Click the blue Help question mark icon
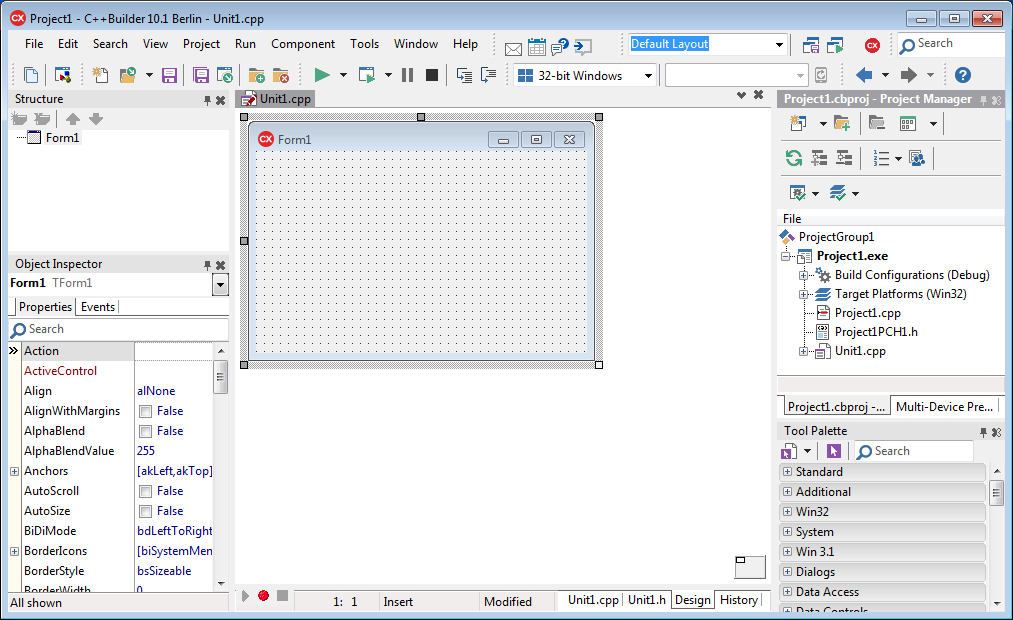The image size is (1013, 620). click(x=963, y=75)
